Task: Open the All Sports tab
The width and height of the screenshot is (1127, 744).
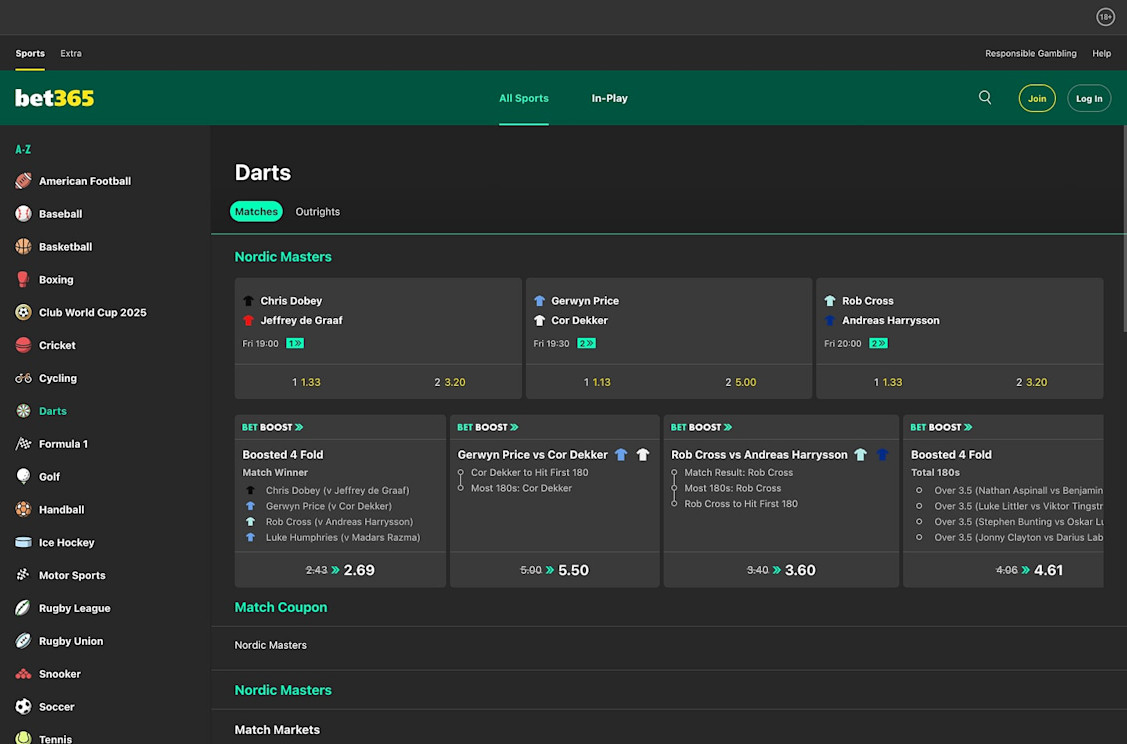Action: point(524,98)
